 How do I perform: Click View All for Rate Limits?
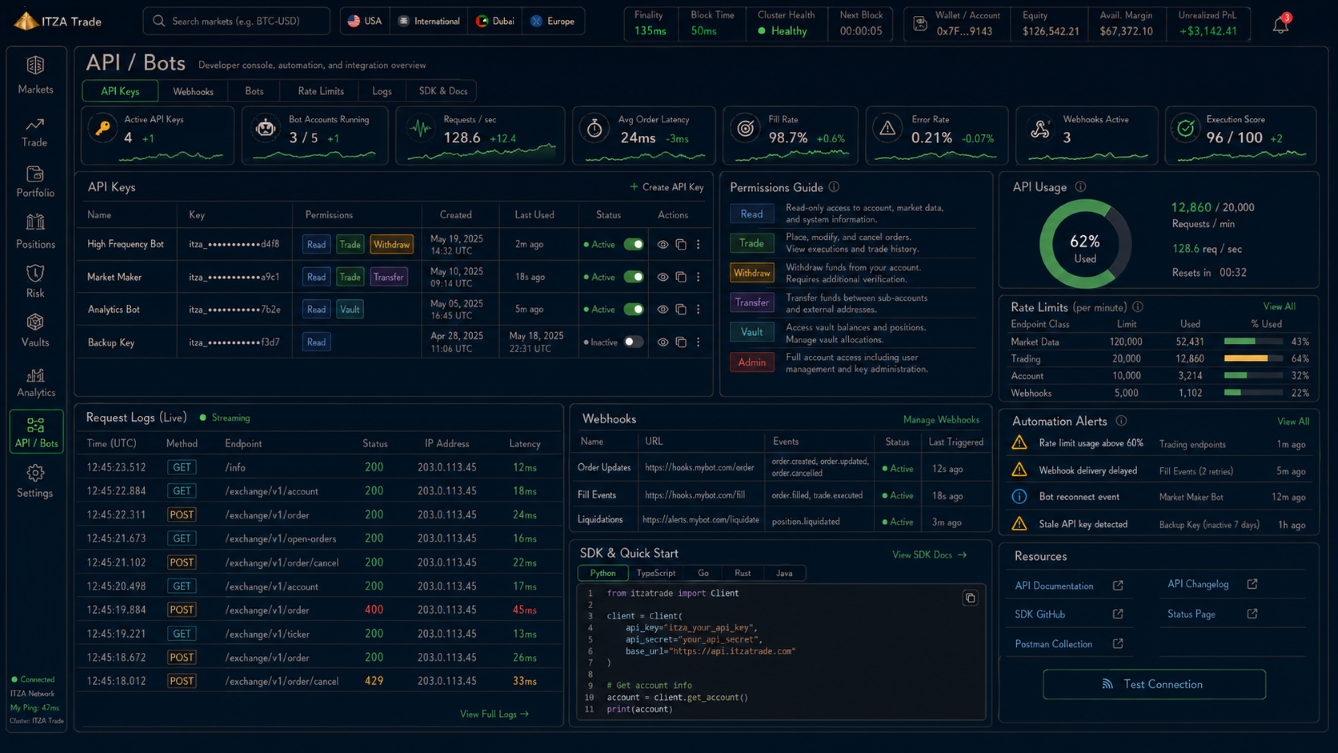tap(1279, 307)
